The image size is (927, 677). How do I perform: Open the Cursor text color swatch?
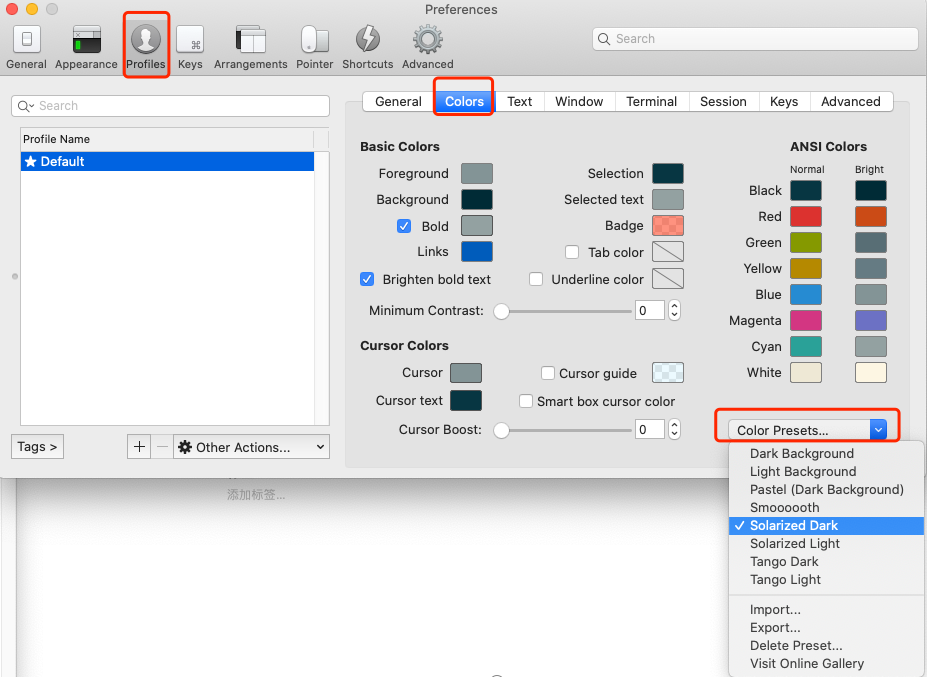(x=466, y=400)
